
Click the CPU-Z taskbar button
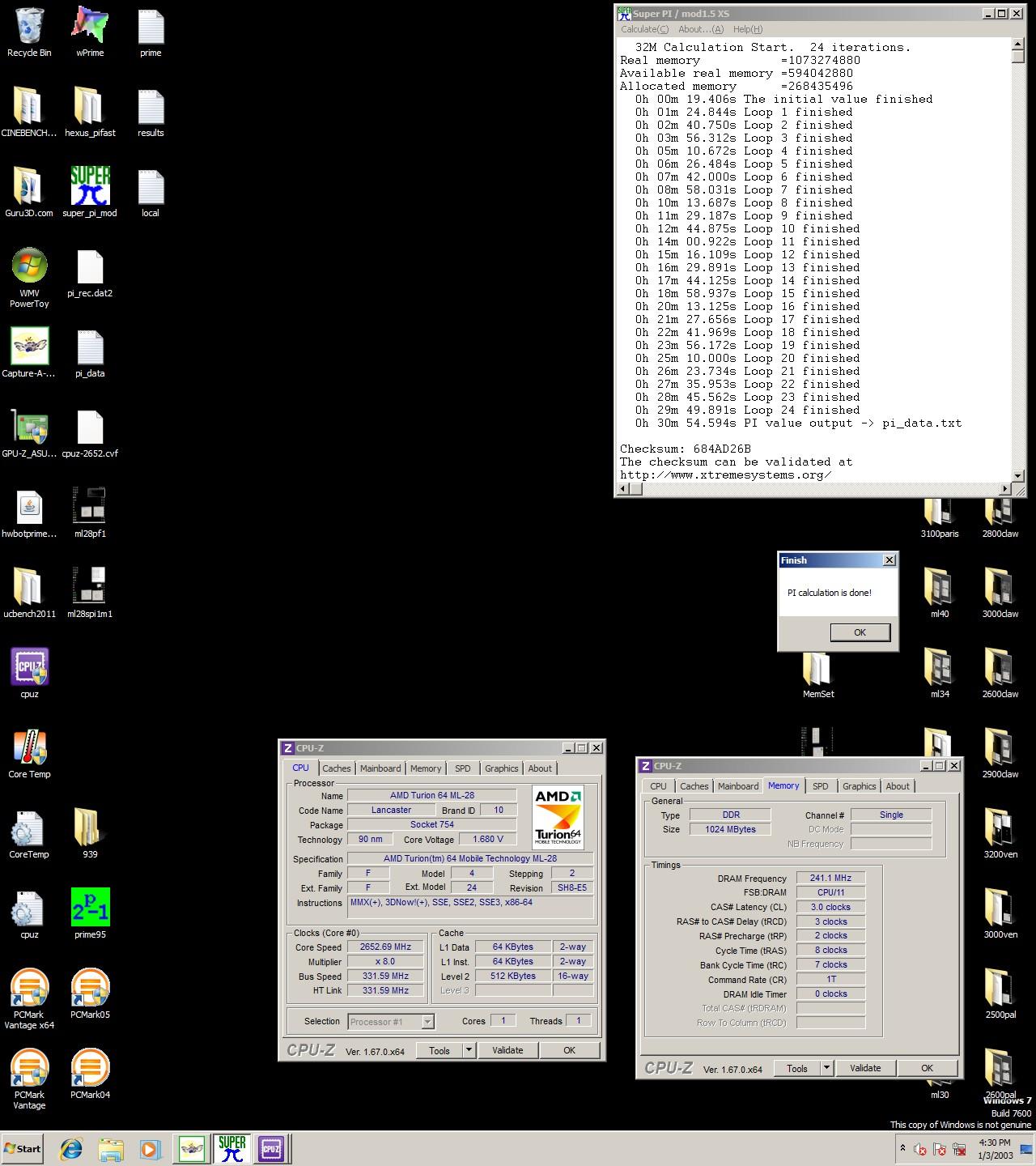click(x=270, y=1148)
